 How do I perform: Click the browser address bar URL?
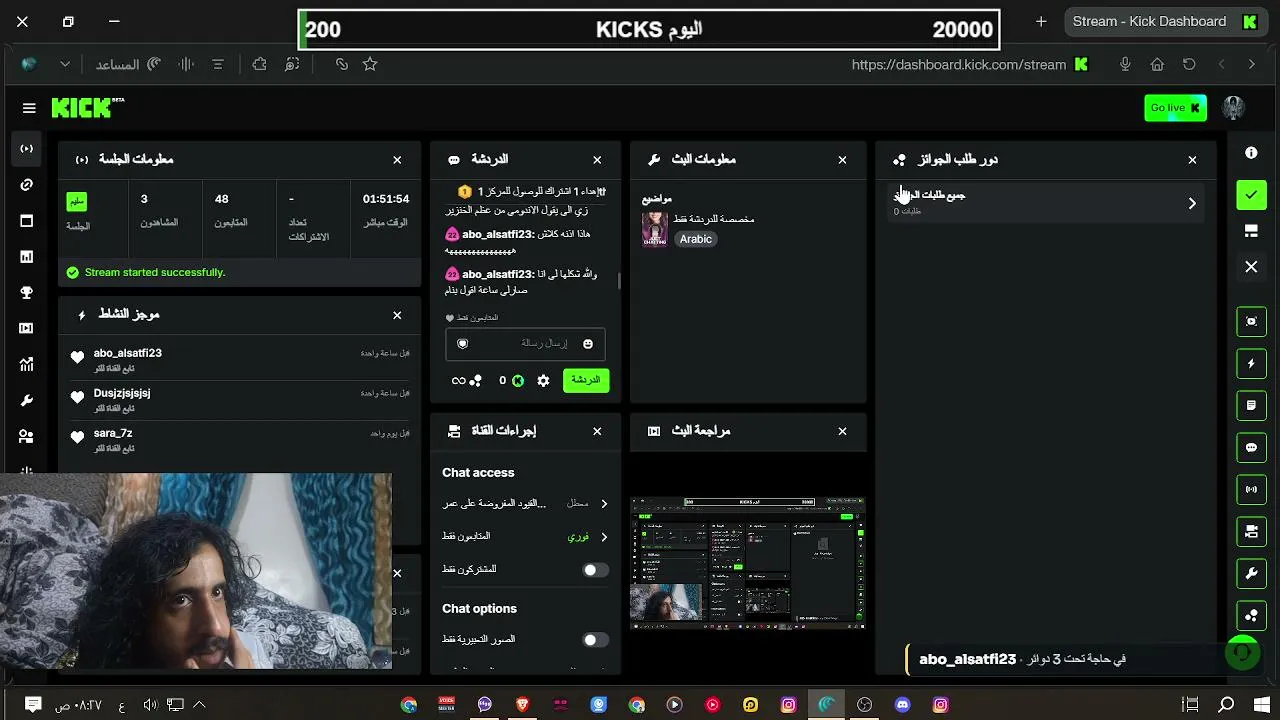click(x=958, y=64)
